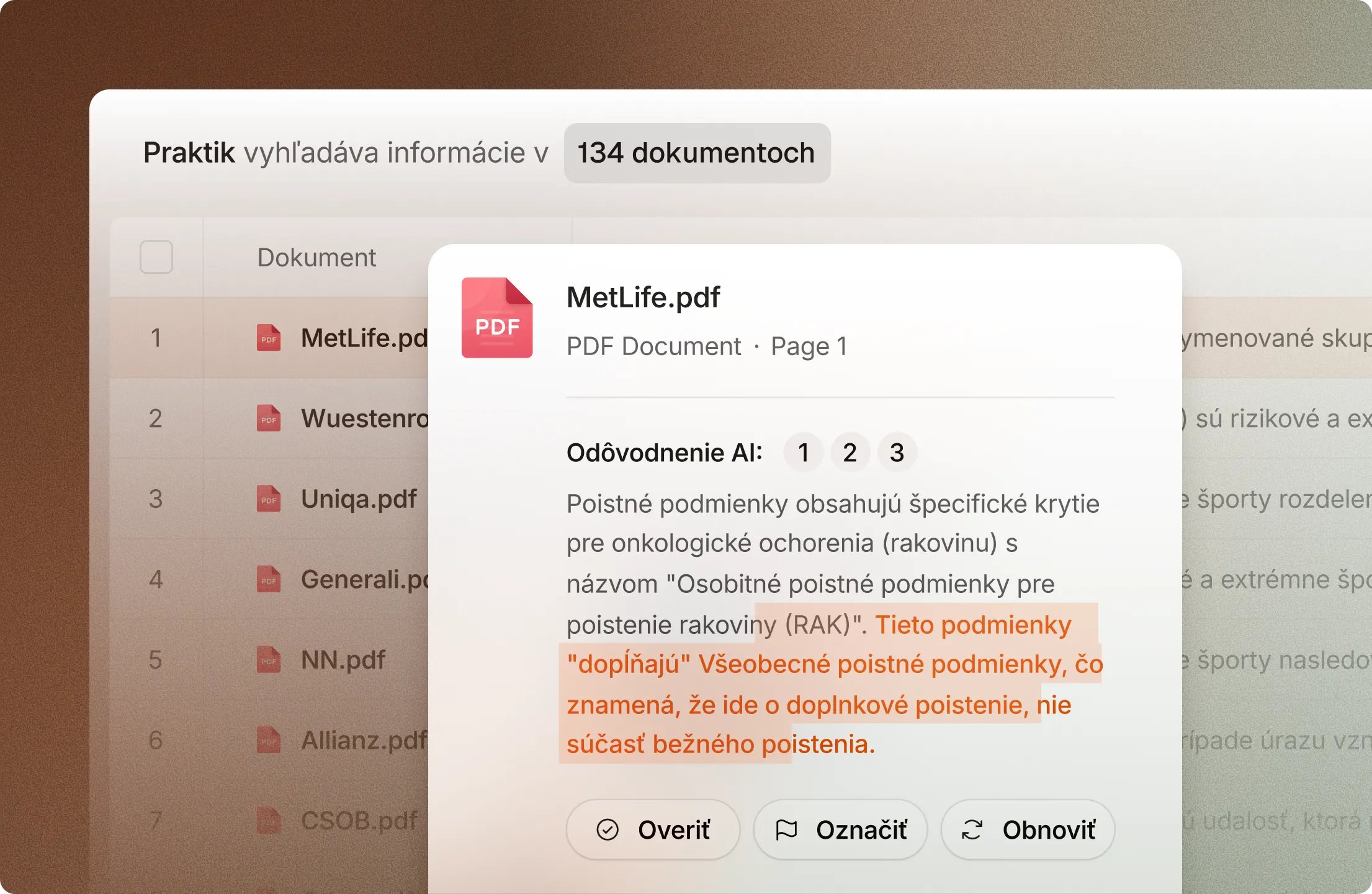The height and width of the screenshot is (894, 1372).
Task: Tick the select-all checkbox in table header
Action: pos(156,257)
